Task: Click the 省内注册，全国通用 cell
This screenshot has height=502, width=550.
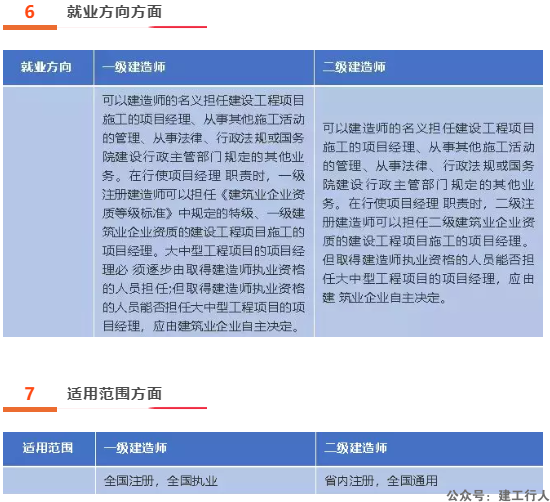Action: [381, 481]
